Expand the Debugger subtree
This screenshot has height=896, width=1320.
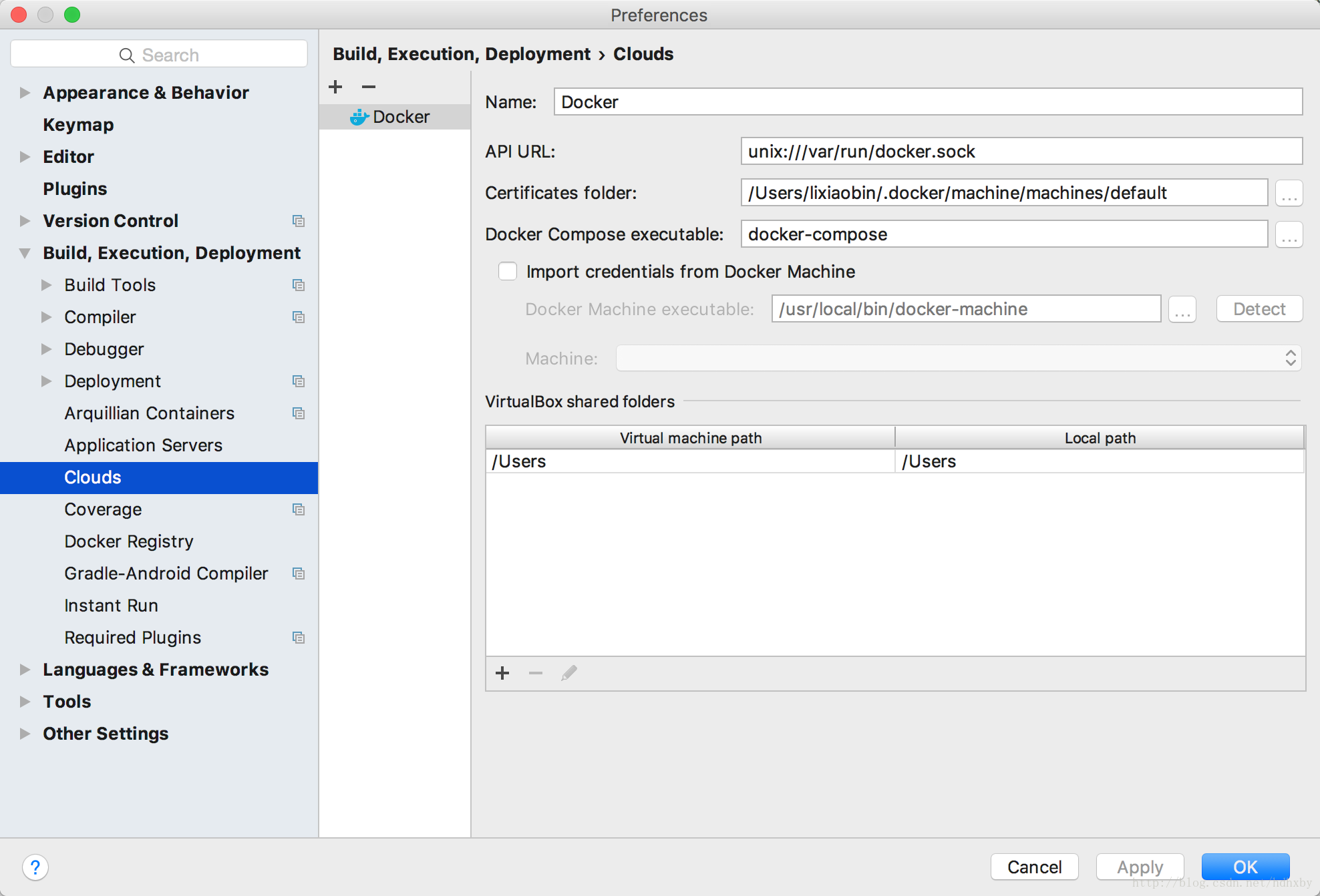pyautogui.click(x=46, y=349)
